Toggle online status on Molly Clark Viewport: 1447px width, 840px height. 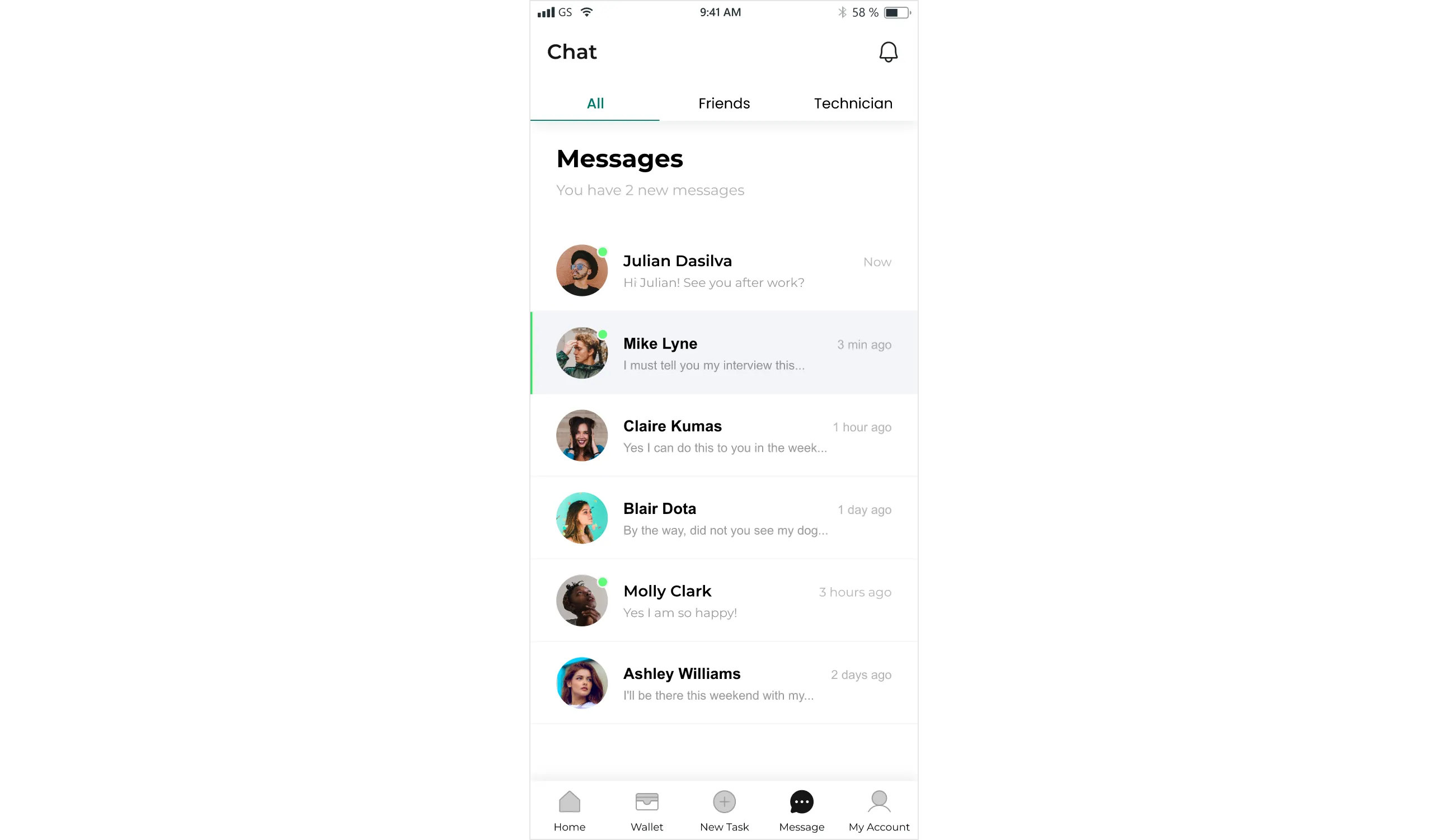coord(602,580)
